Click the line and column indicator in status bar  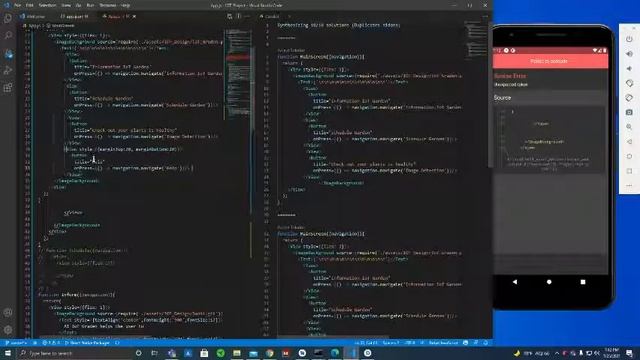click(366, 343)
